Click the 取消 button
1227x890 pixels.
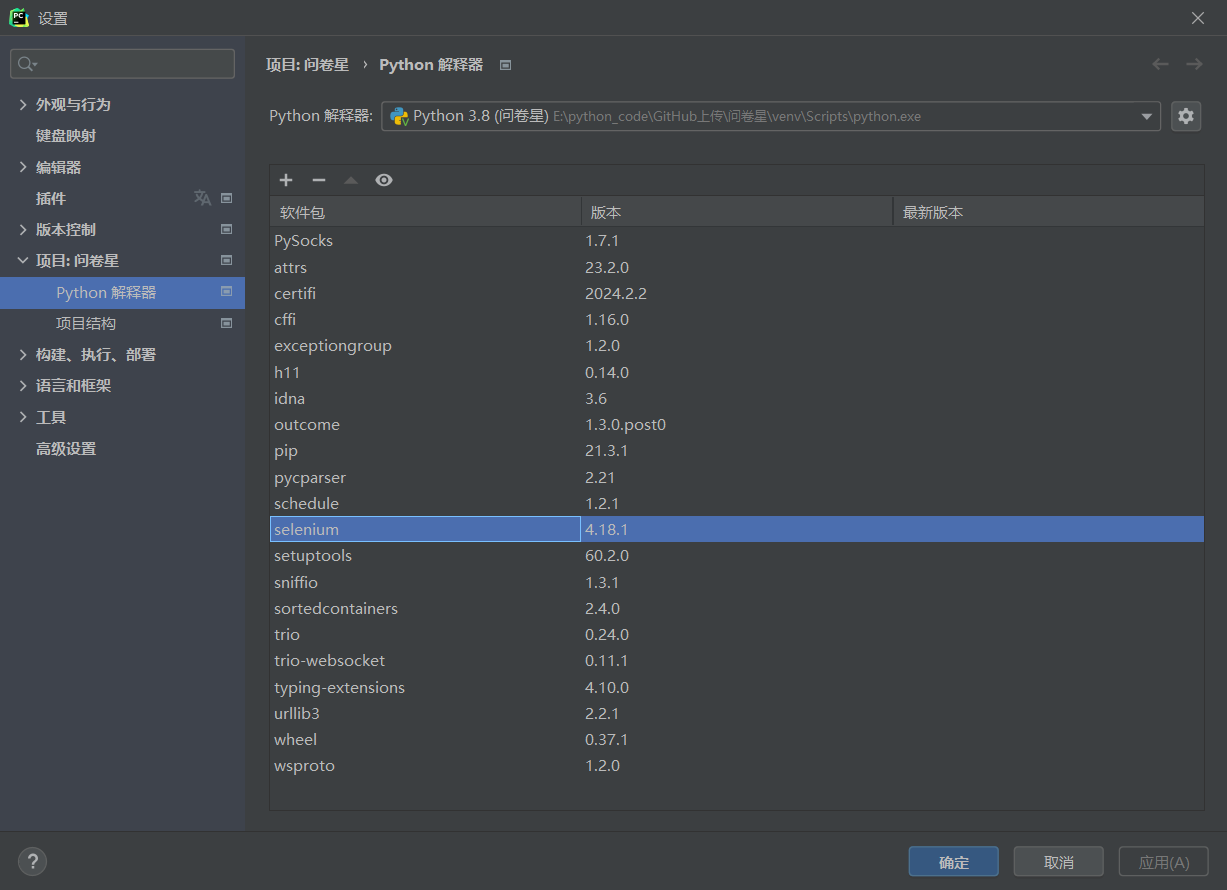tap(1059, 862)
